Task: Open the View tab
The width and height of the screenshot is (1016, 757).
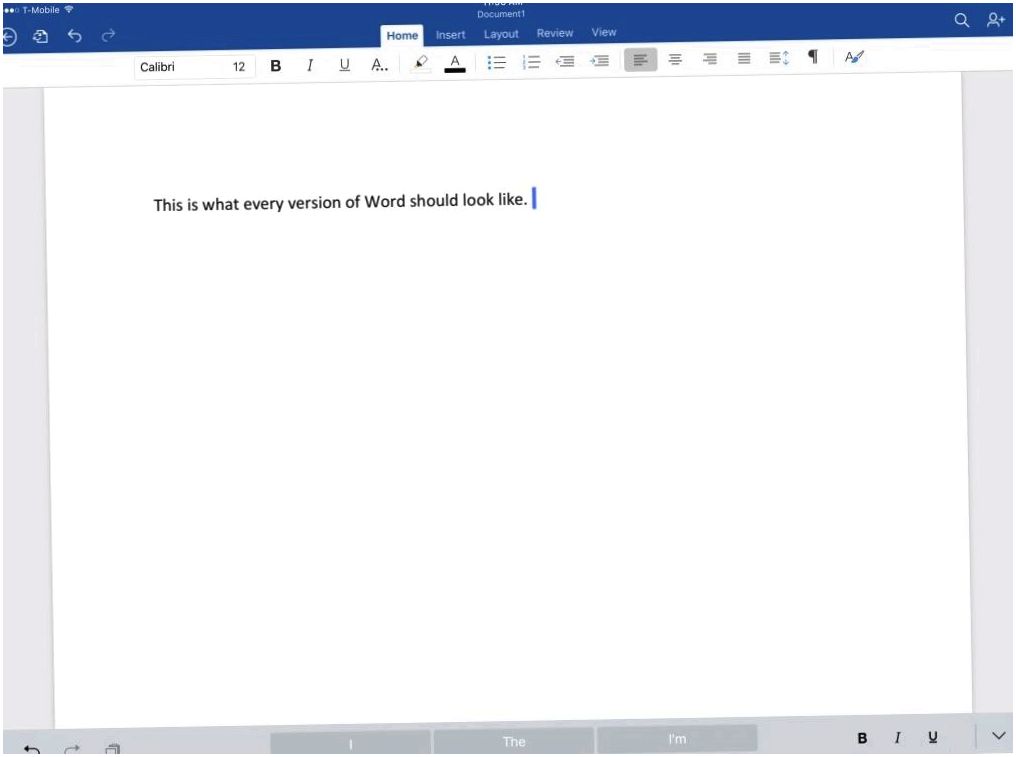Action: coord(603,32)
